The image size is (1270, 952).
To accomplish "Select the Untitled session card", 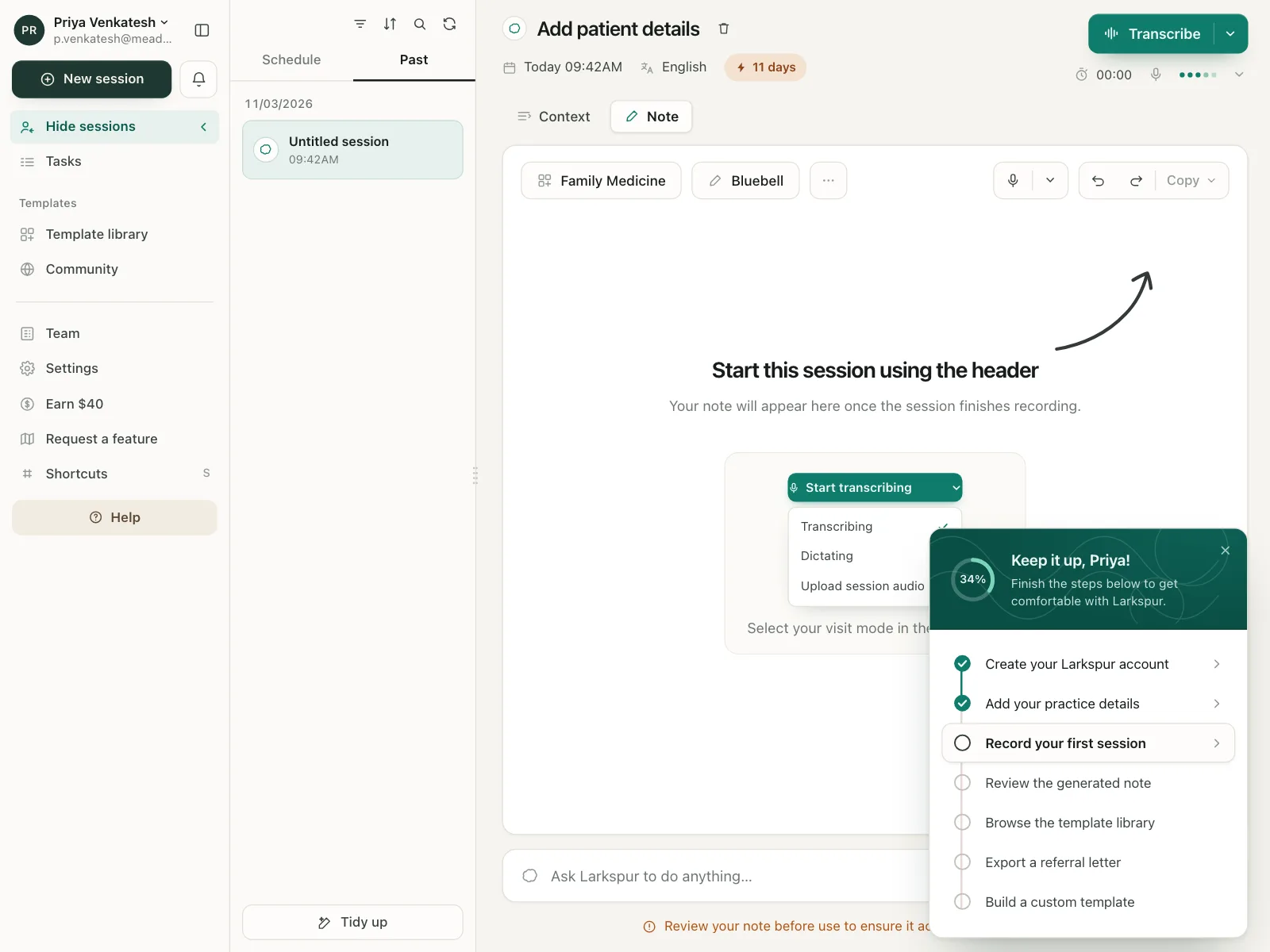I will (352, 150).
